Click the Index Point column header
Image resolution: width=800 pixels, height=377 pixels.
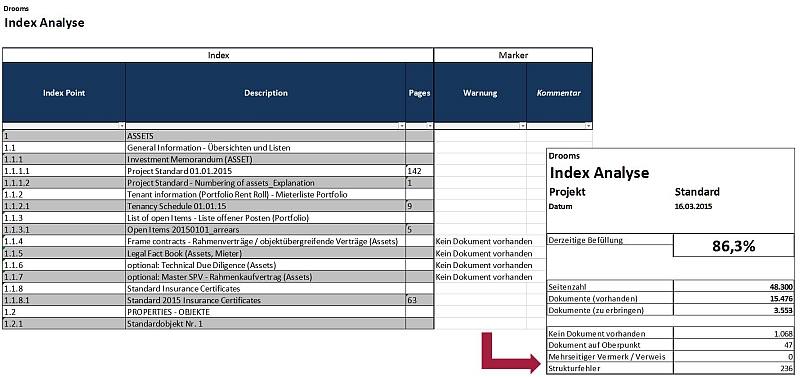pyautogui.click(x=64, y=93)
